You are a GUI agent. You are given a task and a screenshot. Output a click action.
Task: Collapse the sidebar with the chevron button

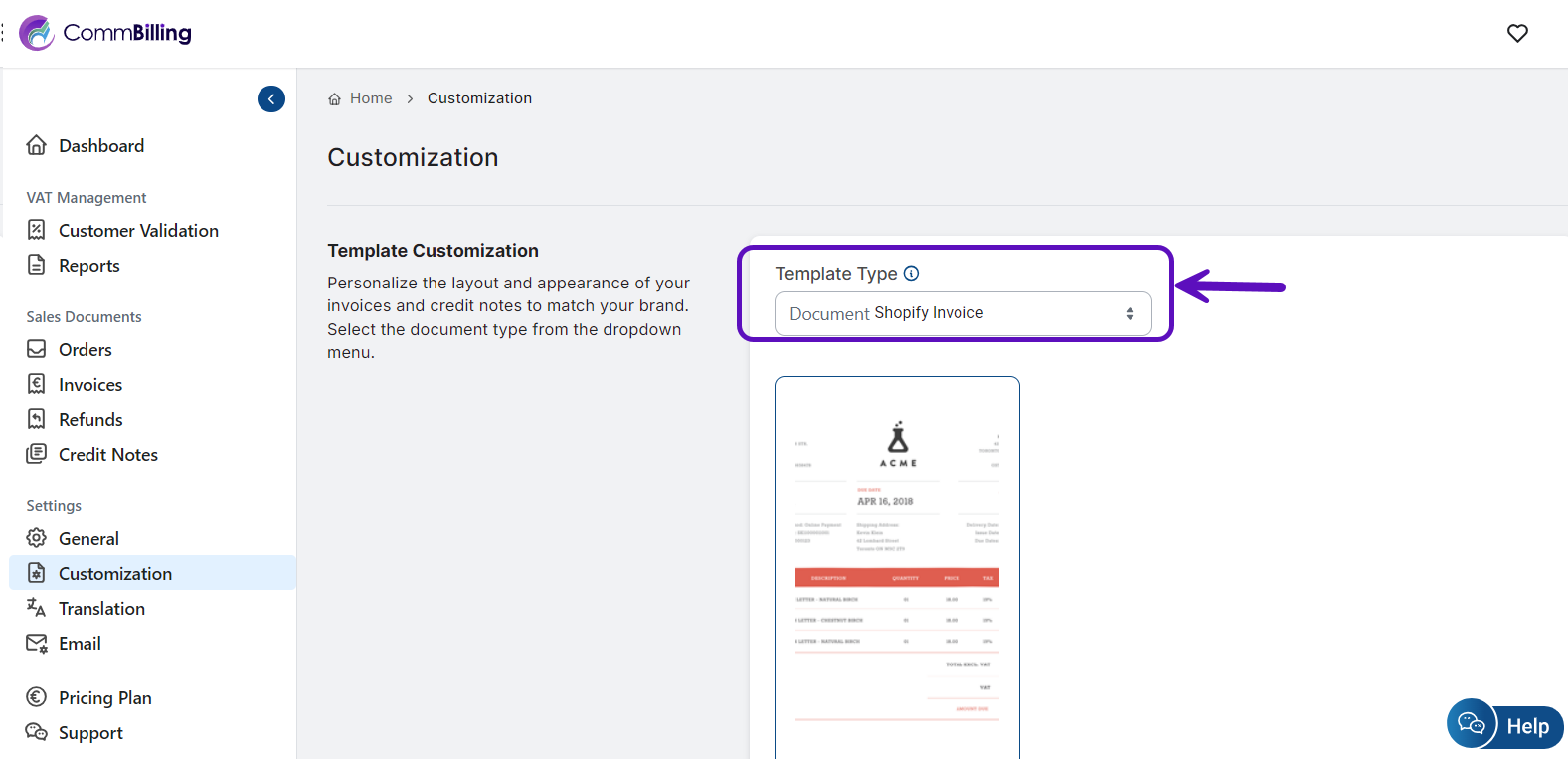pyautogui.click(x=271, y=98)
